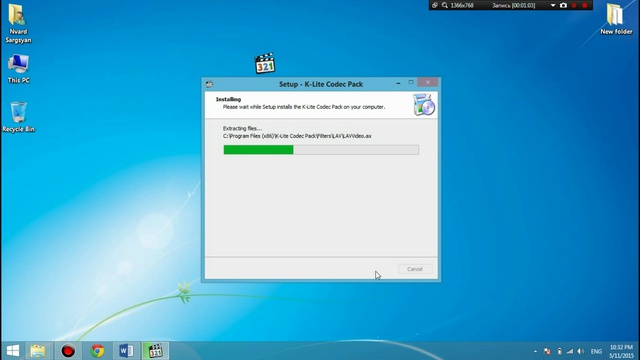Image resolution: width=640 pixels, height=360 pixels.
Task: Click the 'Please wait while Setup installs' message
Action: (x=304, y=107)
